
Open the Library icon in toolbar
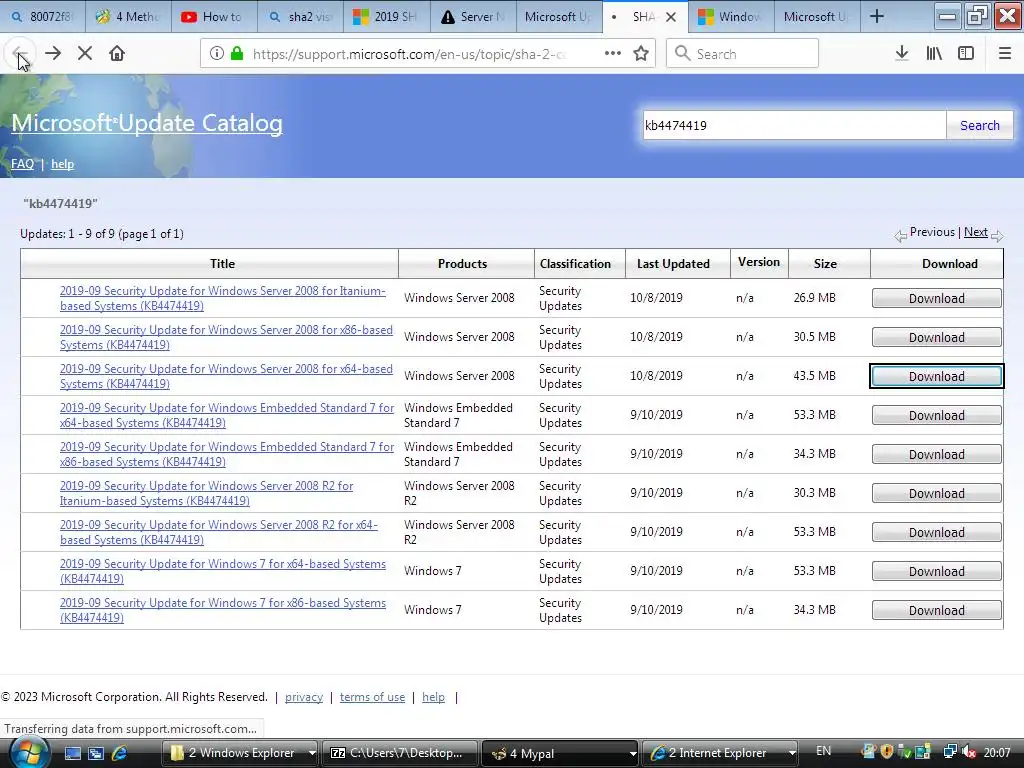pos(934,54)
